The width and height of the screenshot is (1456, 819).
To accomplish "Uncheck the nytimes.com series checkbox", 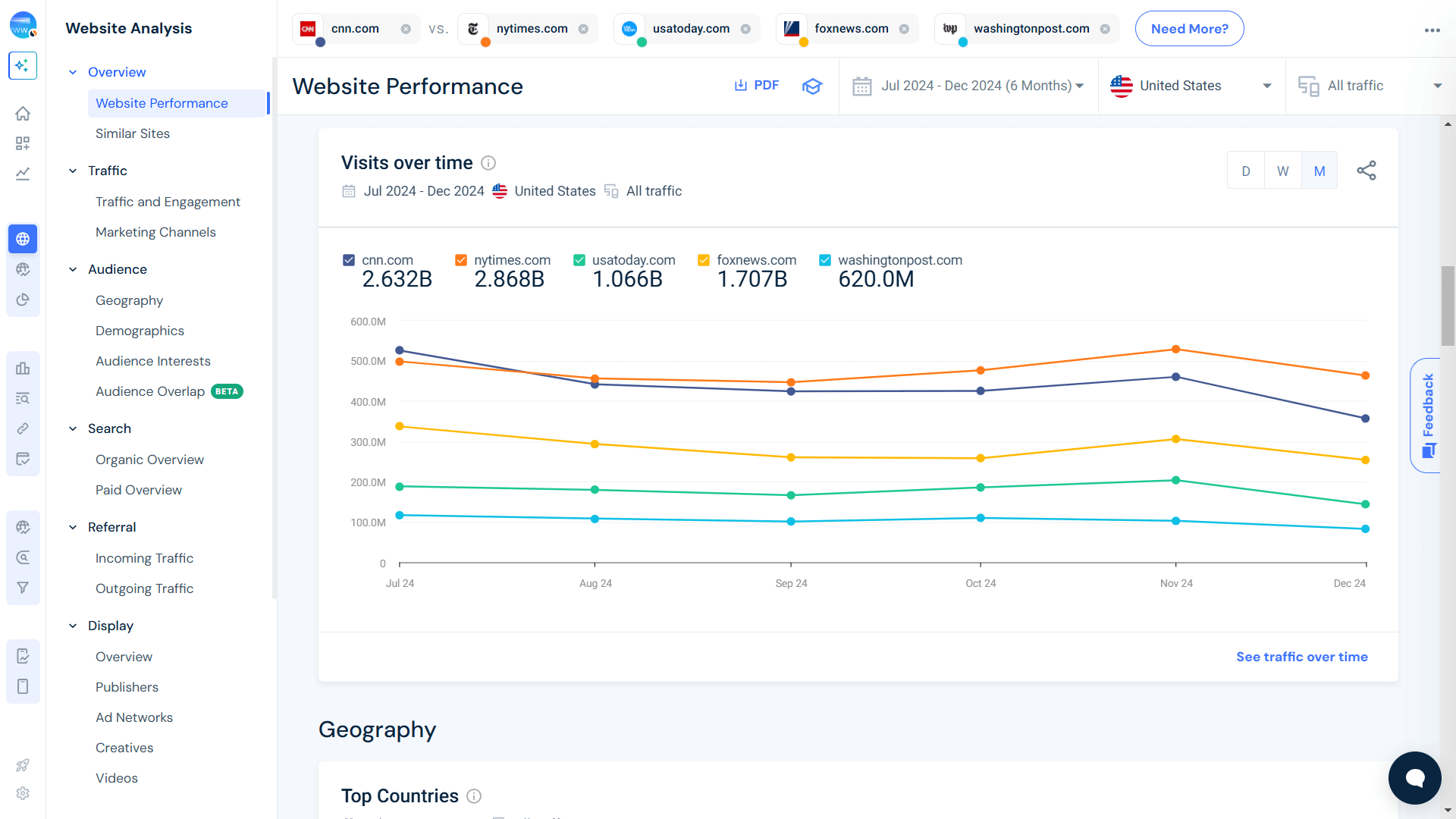I will 461,260.
